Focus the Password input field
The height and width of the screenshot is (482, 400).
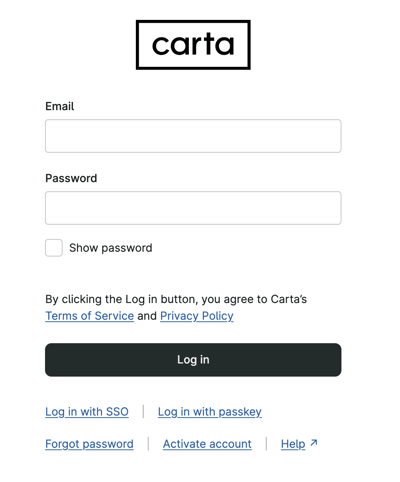[193, 208]
